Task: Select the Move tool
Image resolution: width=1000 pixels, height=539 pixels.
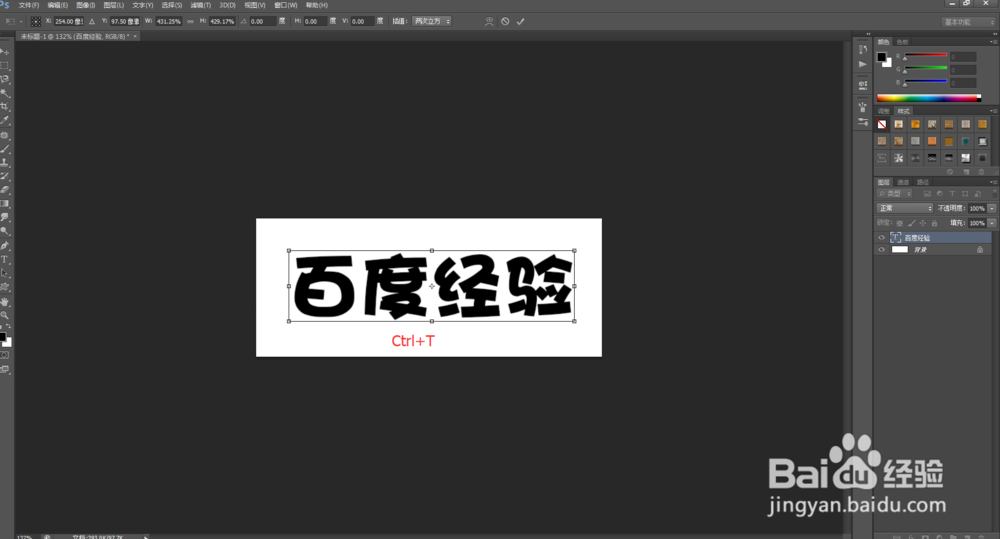Action: (x=4, y=52)
